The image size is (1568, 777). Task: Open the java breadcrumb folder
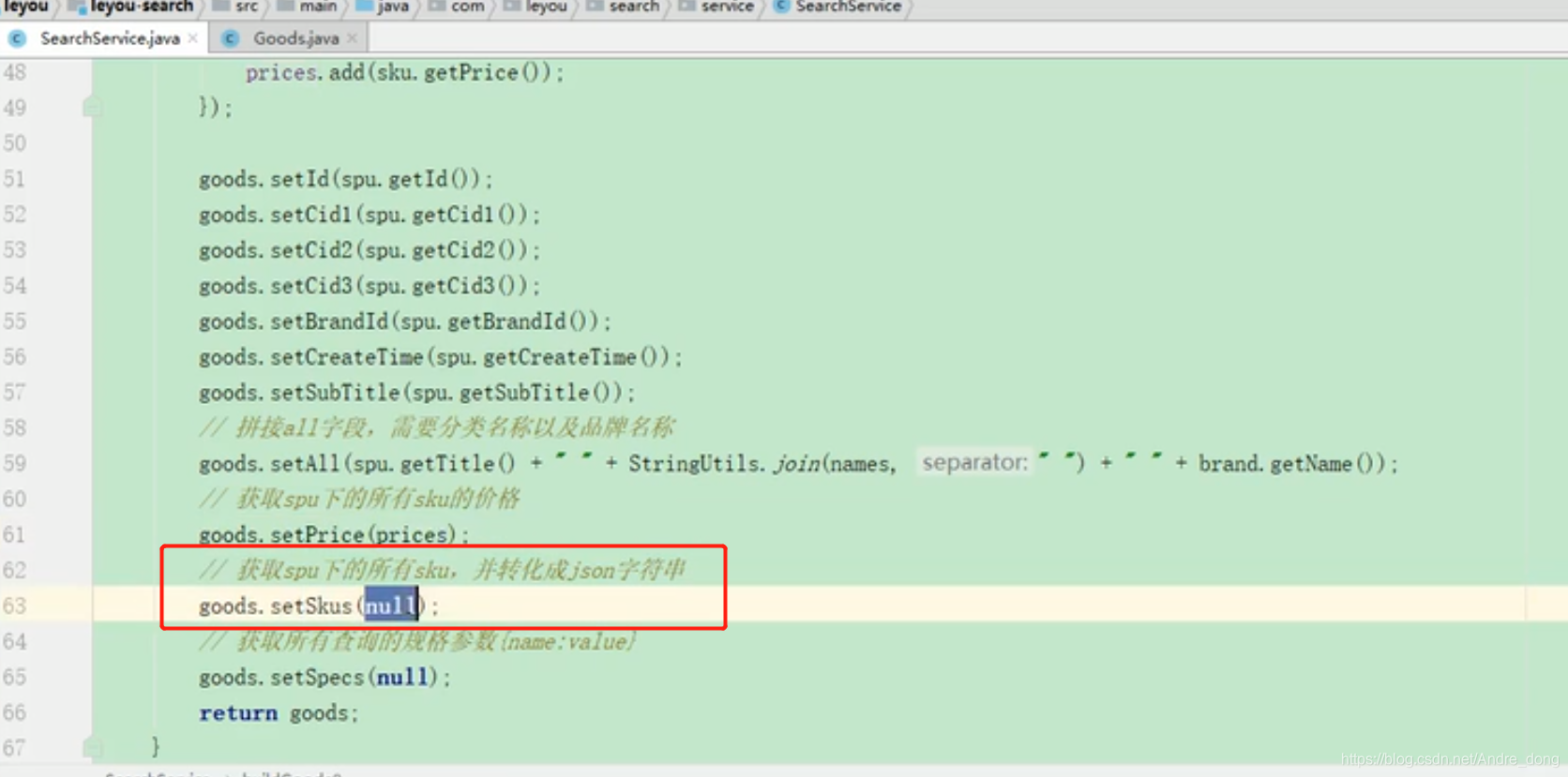pos(393,7)
